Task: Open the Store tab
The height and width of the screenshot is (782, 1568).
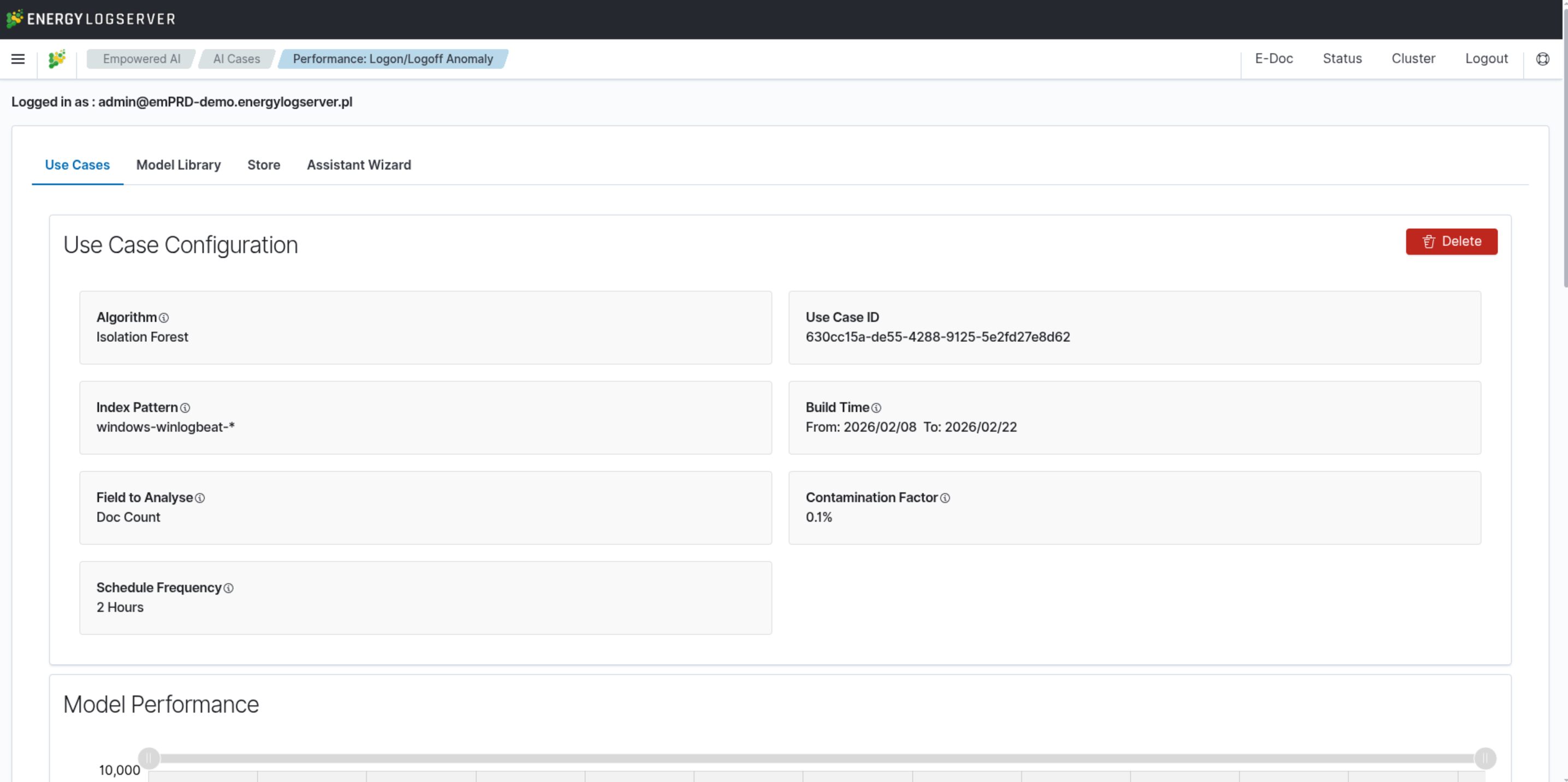Action: (264, 165)
